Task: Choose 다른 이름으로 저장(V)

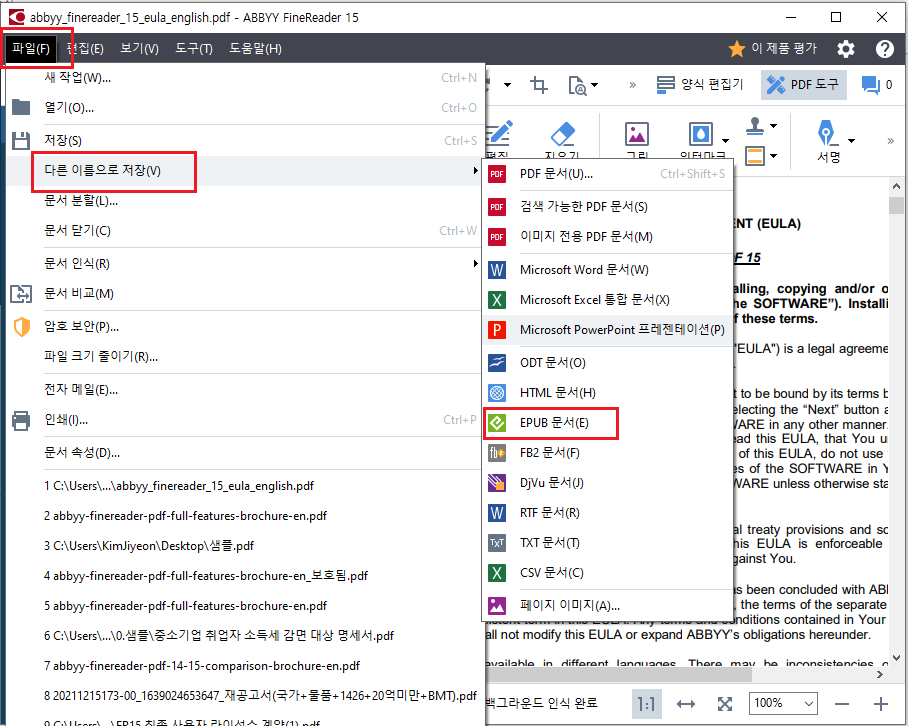Action: (244, 170)
